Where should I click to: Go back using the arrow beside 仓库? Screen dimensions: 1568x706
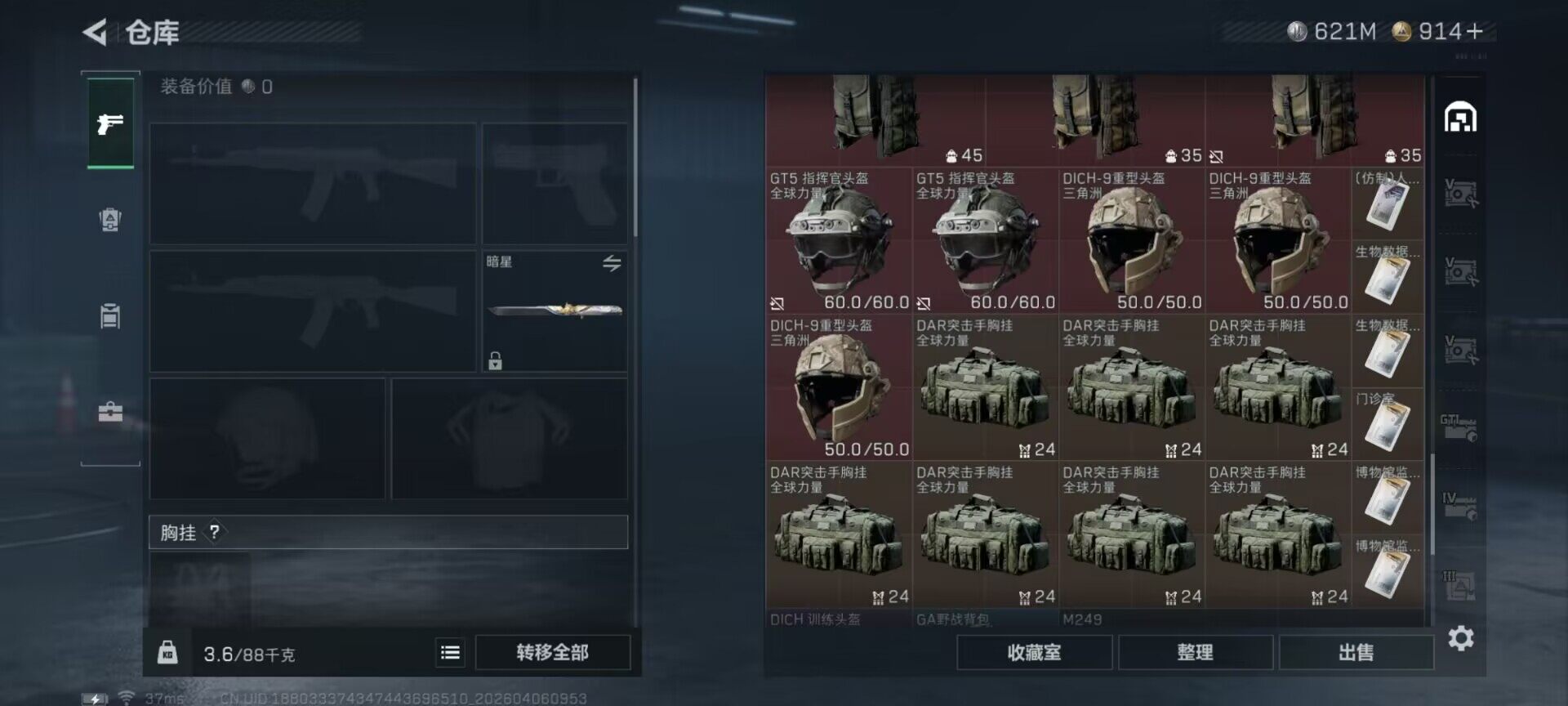95,33
